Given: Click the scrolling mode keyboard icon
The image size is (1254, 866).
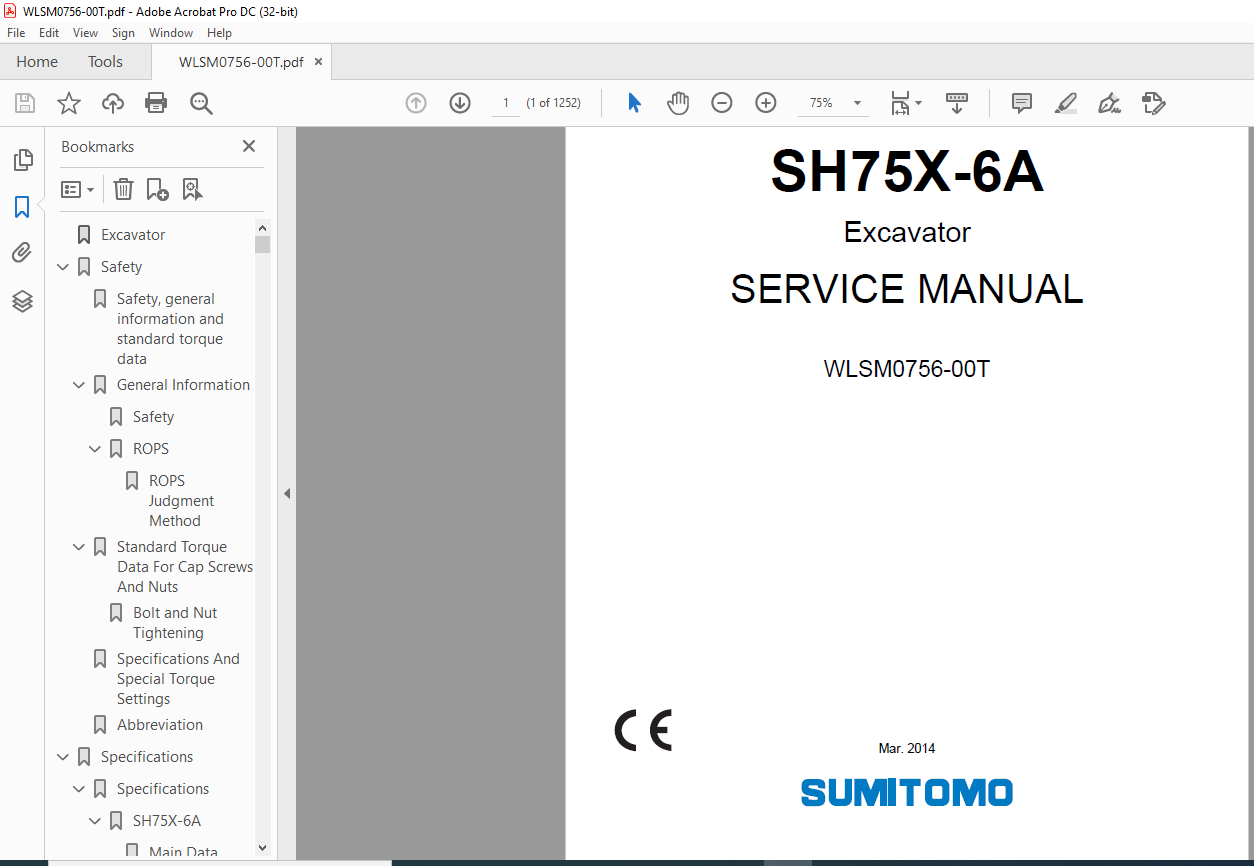Looking at the screenshot, I should pos(957,103).
